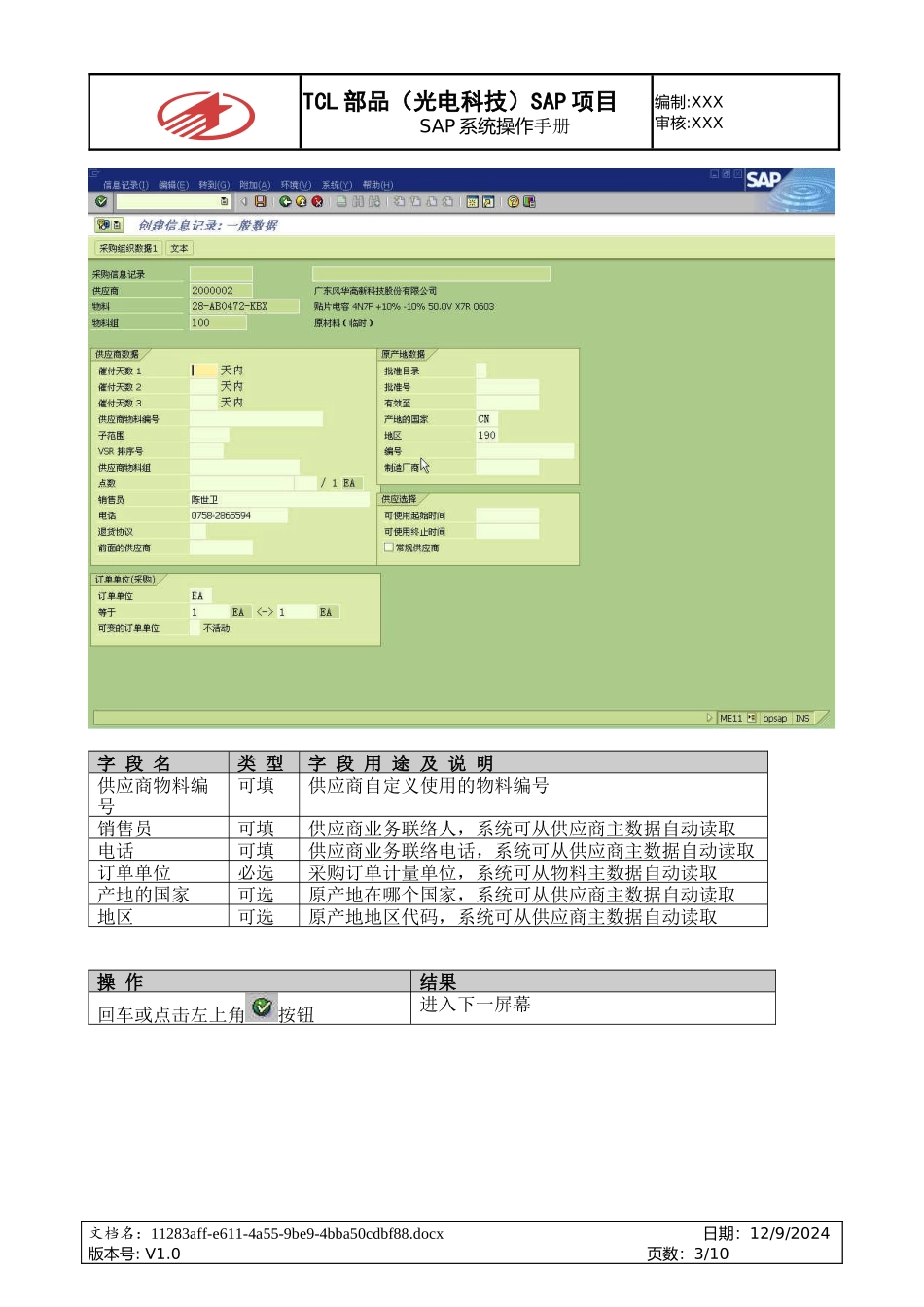Click the ME11 transaction code in status bar
924x1307 pixels.
730,718
